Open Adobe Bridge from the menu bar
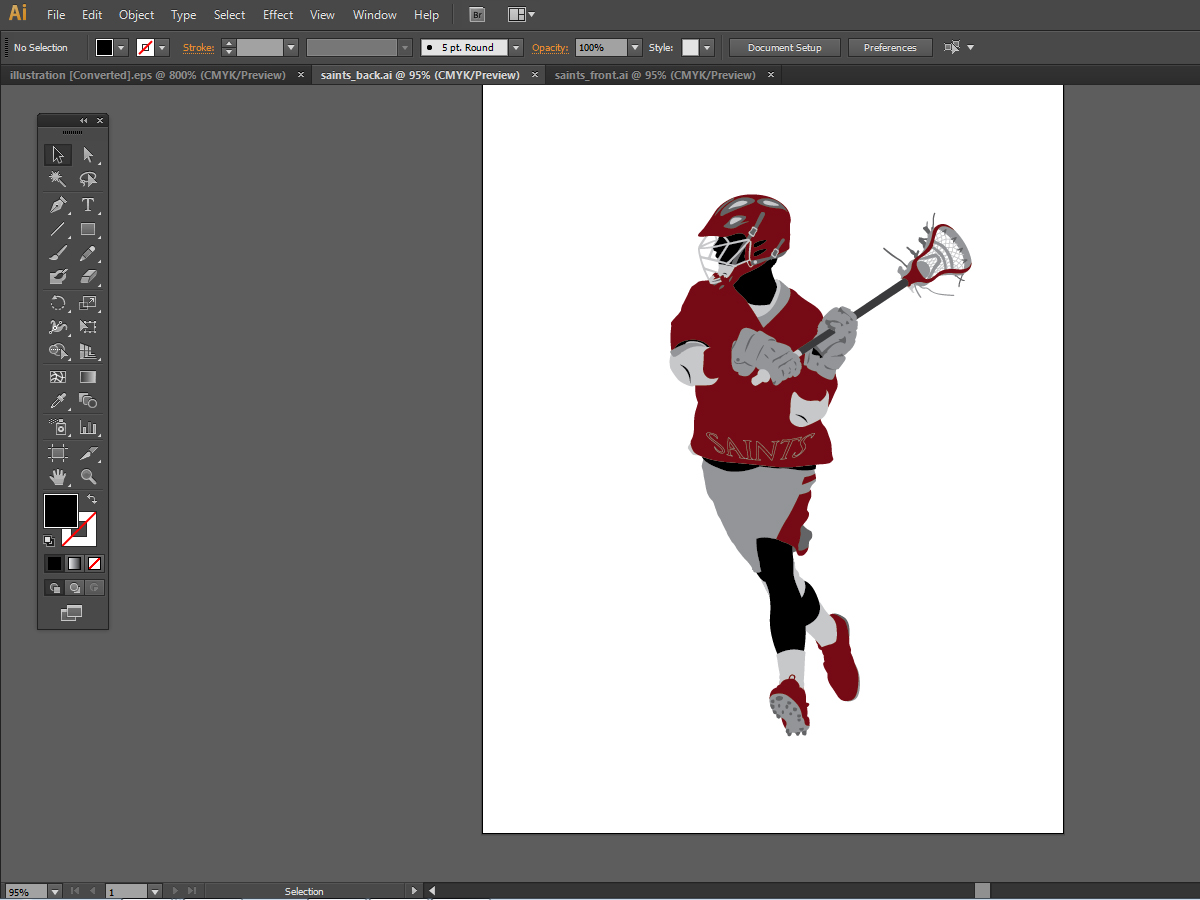The width and height of the screenshot is (1200, 900). 477,15
